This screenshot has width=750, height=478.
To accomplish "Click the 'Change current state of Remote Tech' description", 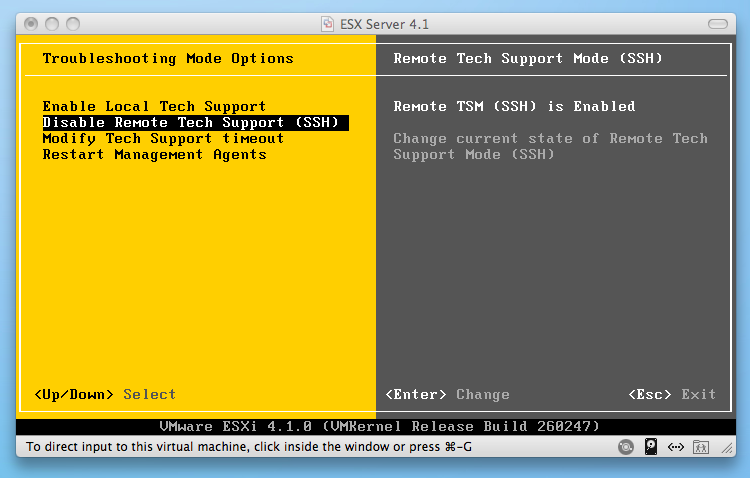I will pos(550,146).
